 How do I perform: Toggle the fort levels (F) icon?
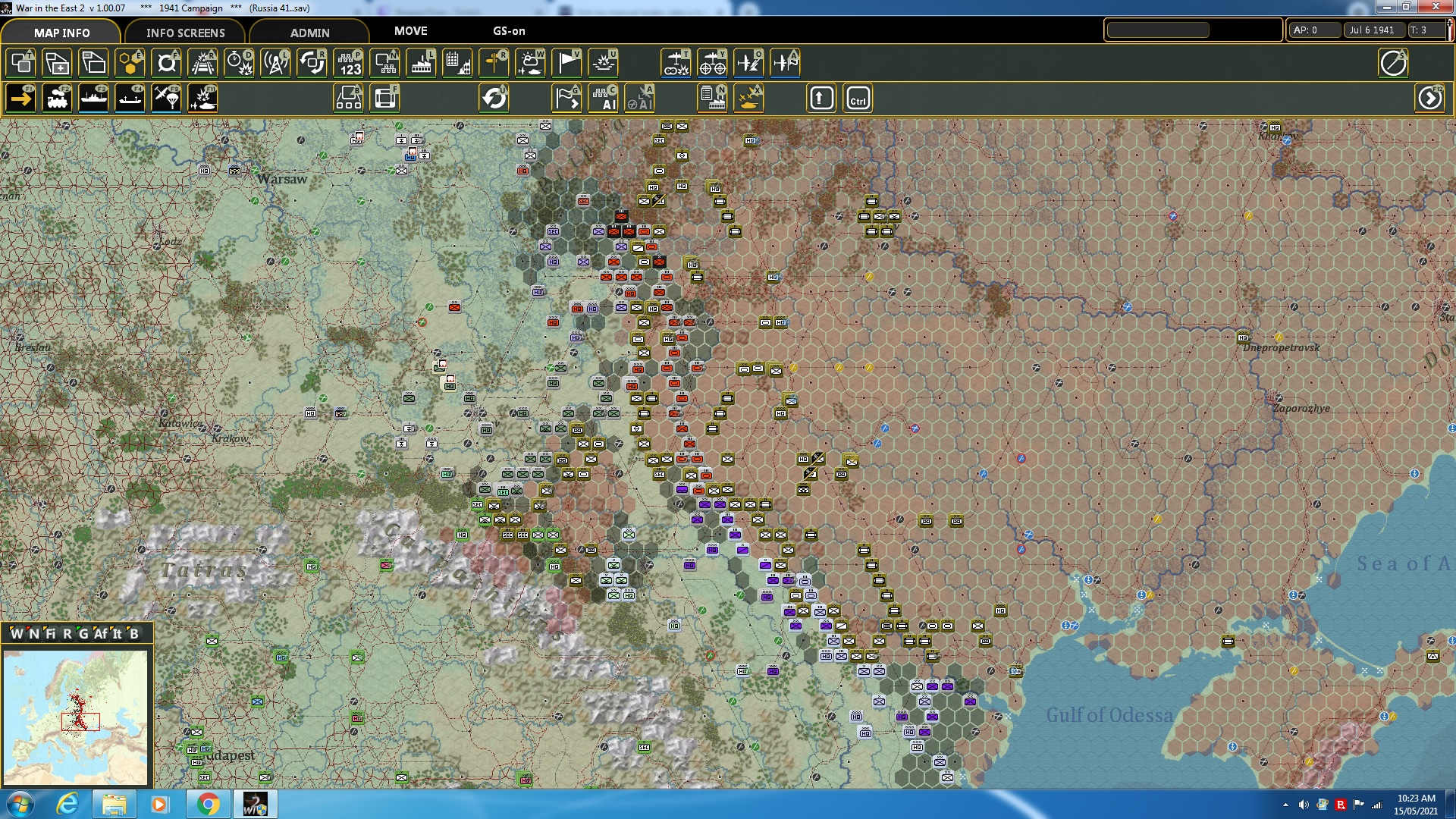(167, 63)
